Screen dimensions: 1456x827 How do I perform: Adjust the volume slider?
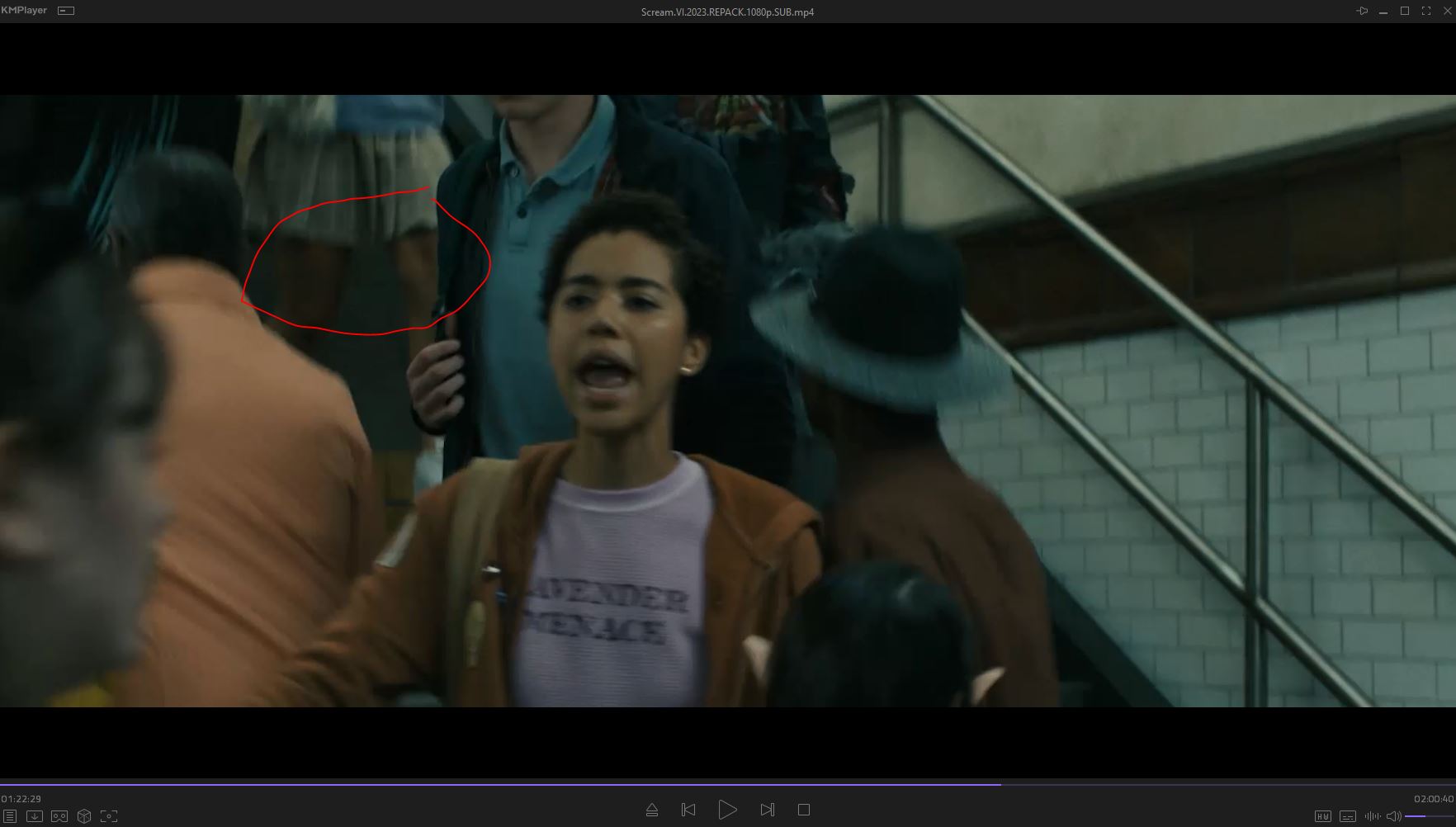(x=1428, y=816)
